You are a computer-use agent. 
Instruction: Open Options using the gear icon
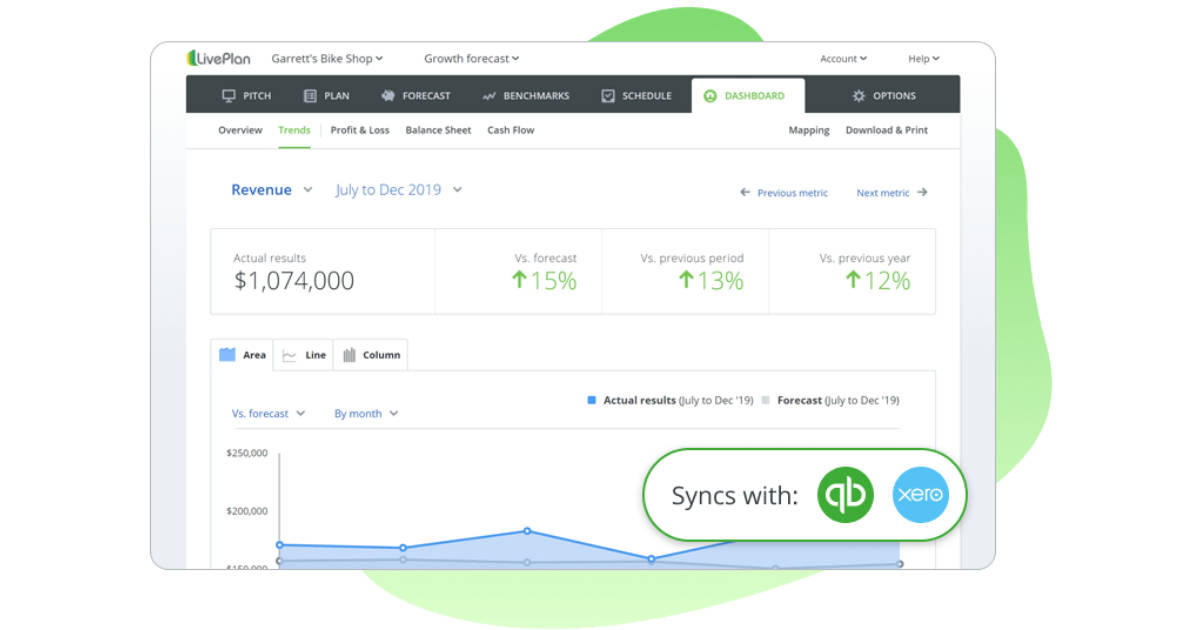pyautogui.click(x=858, y=95)
